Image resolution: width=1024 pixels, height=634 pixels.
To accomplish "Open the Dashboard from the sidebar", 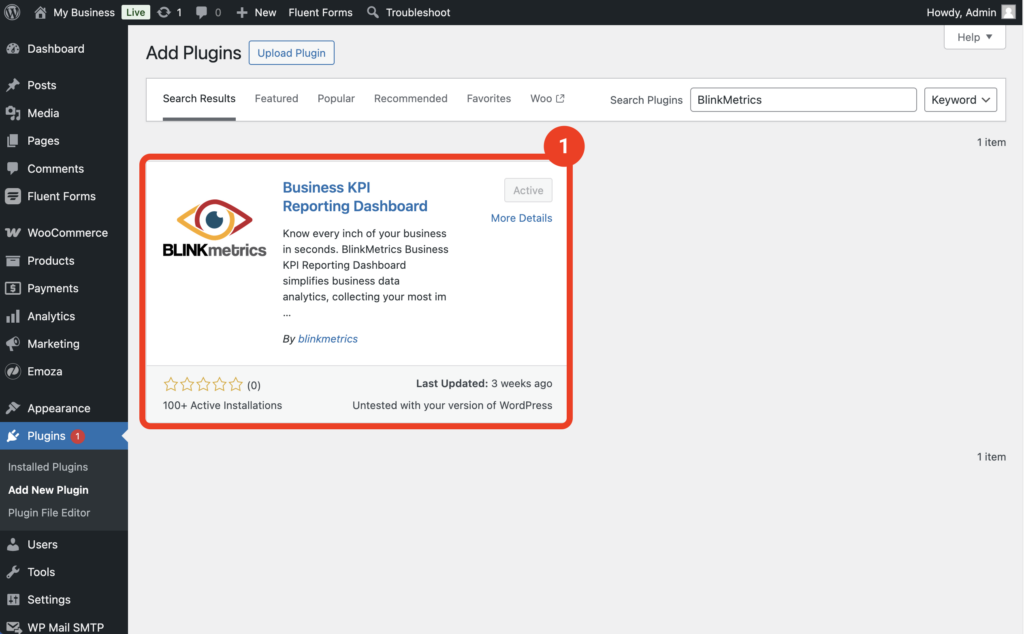I will coord(55,49).
